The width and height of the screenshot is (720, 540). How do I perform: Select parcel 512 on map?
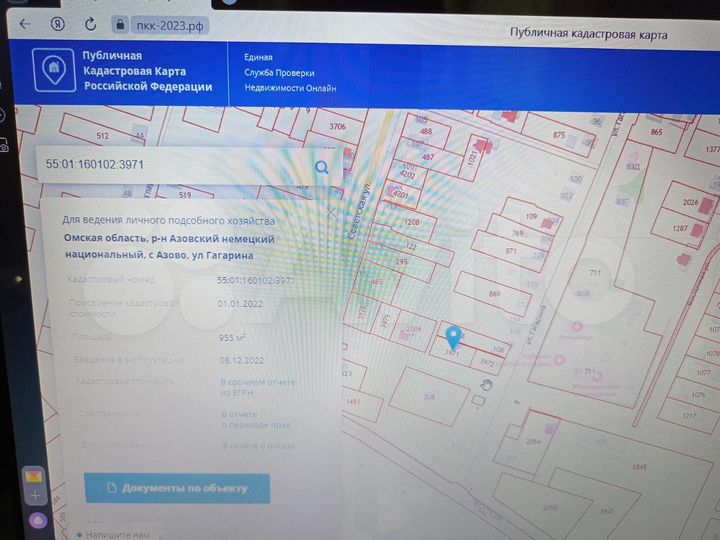tap(102, 136)
